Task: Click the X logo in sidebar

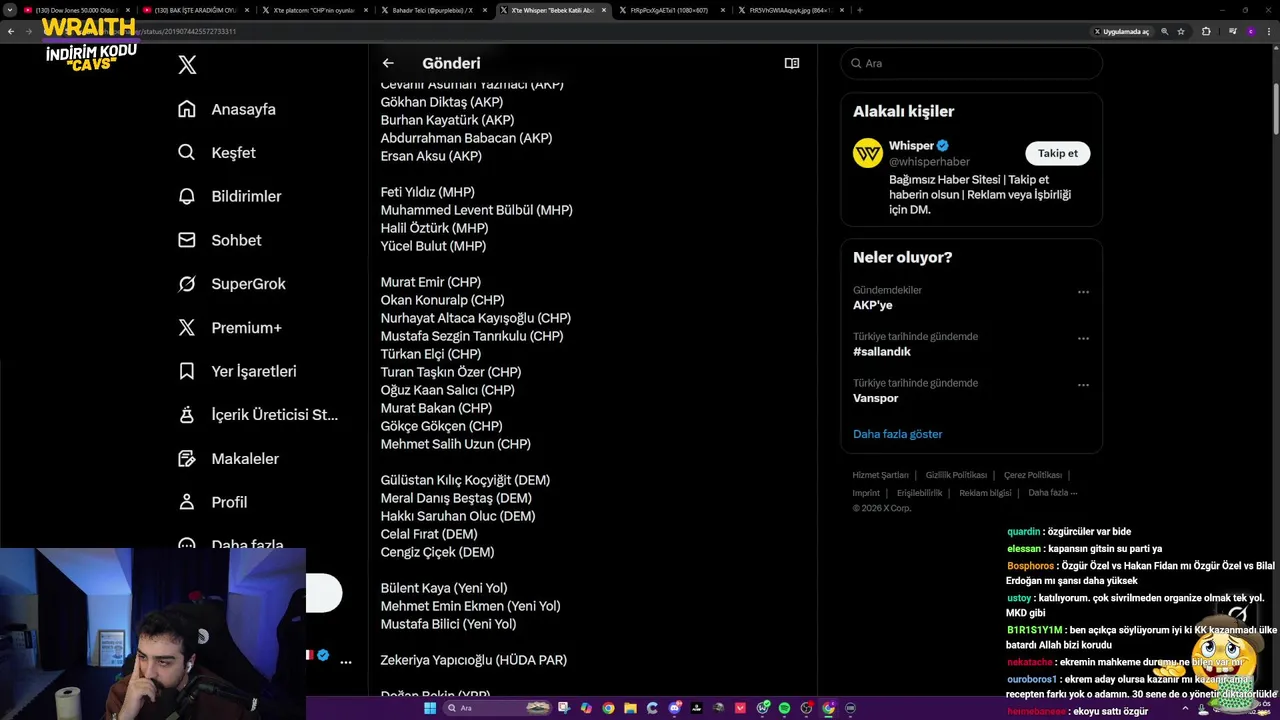Action: pyautogui.click(x=187, y=65)
